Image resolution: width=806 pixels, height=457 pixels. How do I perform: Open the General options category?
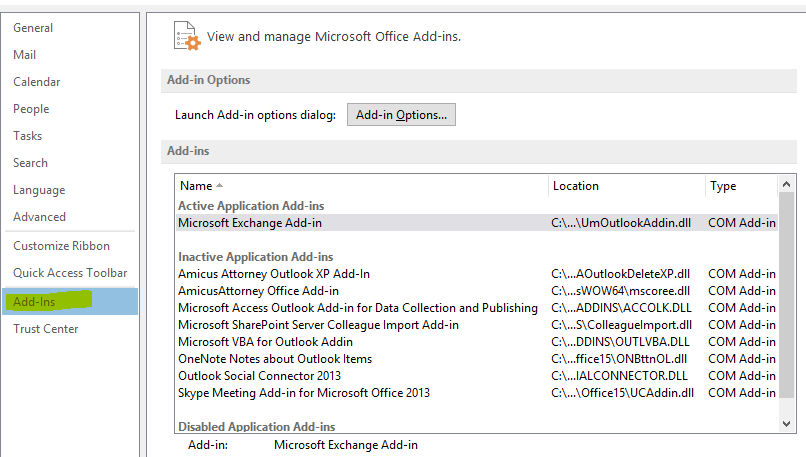click(33, 28)
